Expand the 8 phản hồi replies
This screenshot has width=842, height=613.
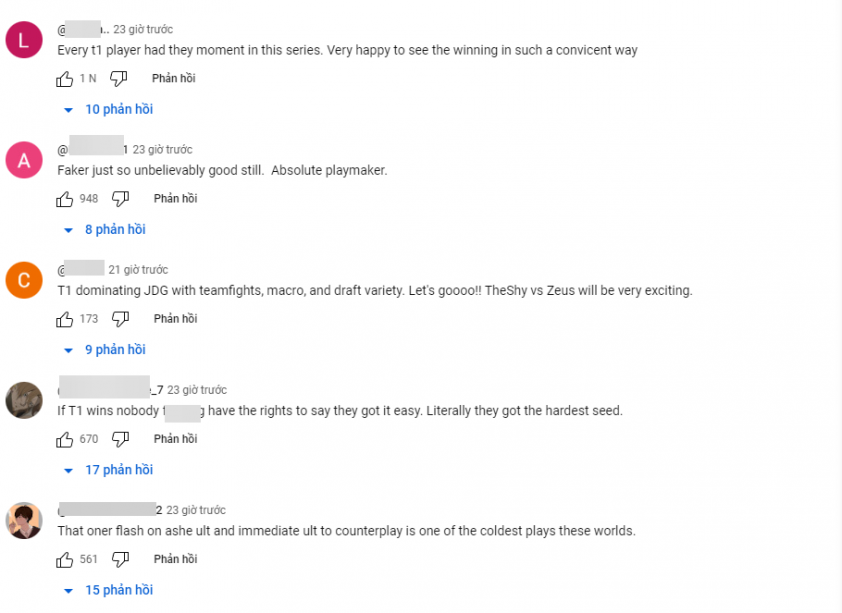pos(105,230)
